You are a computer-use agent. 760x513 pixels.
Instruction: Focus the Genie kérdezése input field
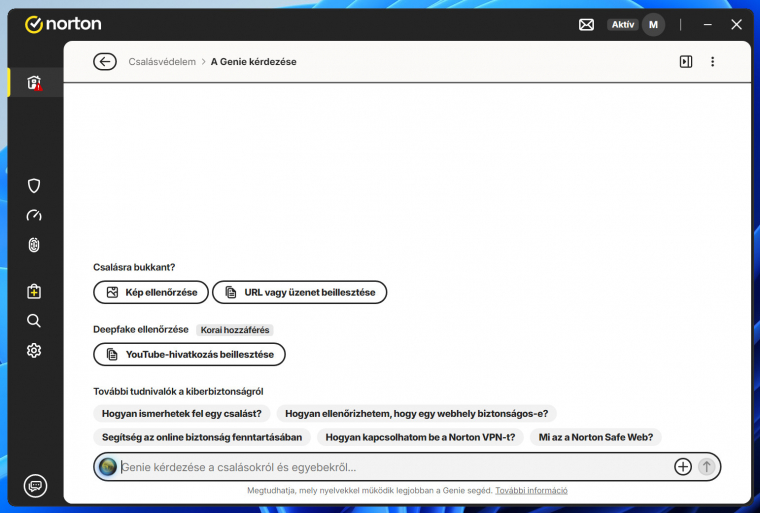(x=390, y=467)
